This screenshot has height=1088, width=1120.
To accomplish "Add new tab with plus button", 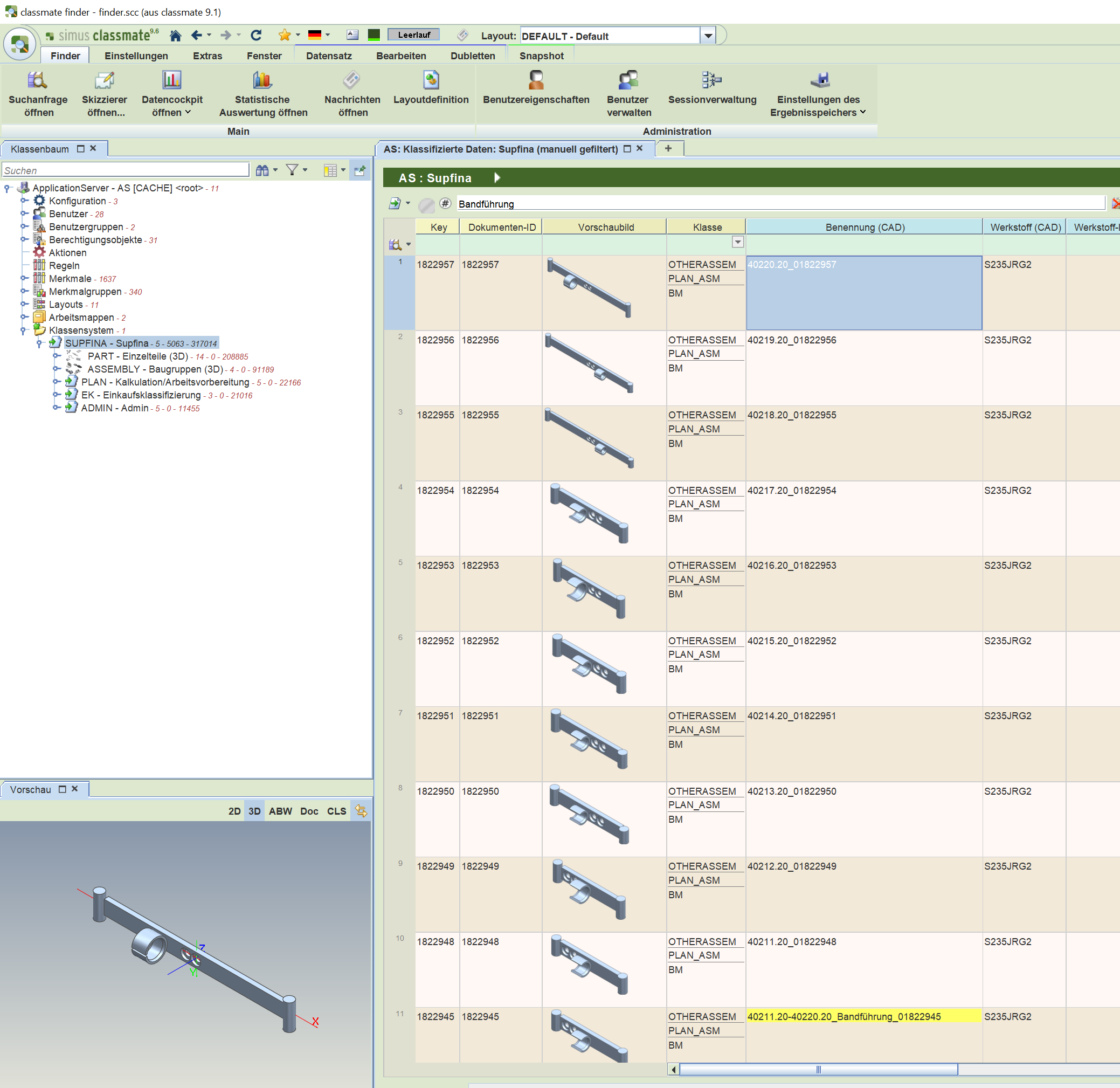I will [x=668, y=149].
